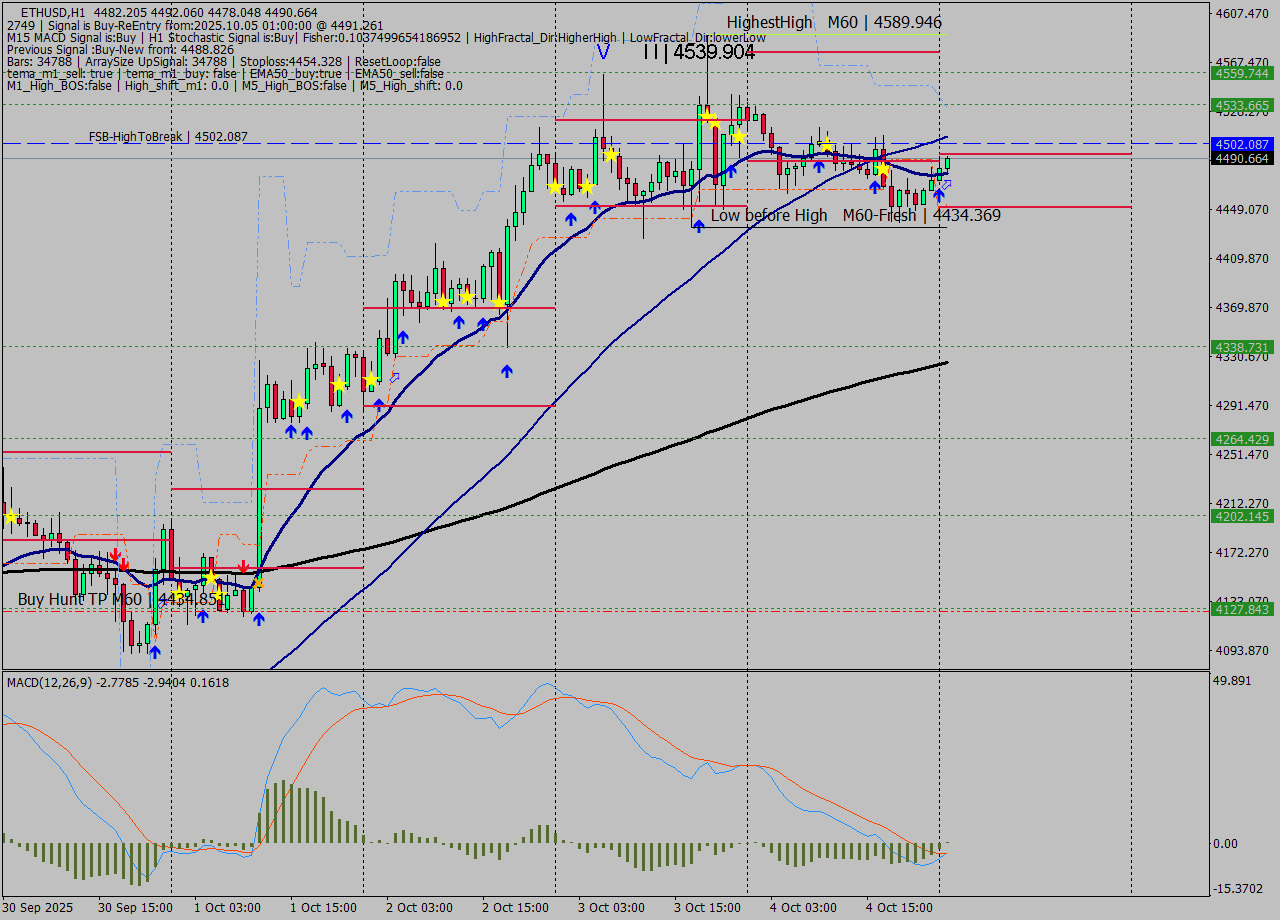Click the blue up arrow below the 30 Sep lowest candle
Image resolution: width=1280 pixels, height=920 pixels.
[154, 652]
